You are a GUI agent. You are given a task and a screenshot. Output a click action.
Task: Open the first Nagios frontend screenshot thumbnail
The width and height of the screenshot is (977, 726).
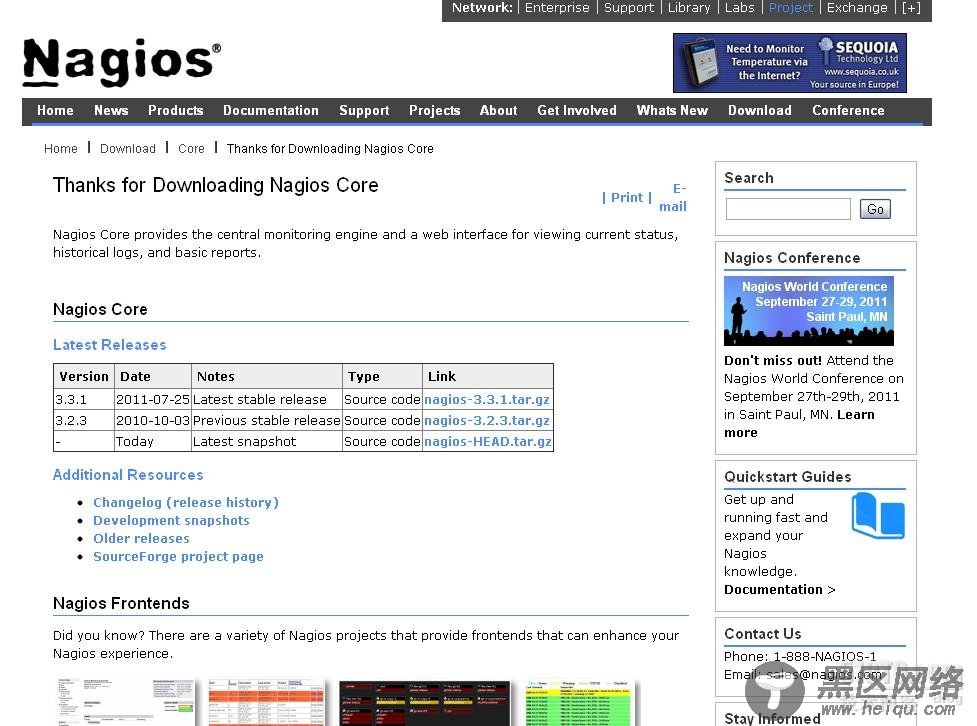125,703
